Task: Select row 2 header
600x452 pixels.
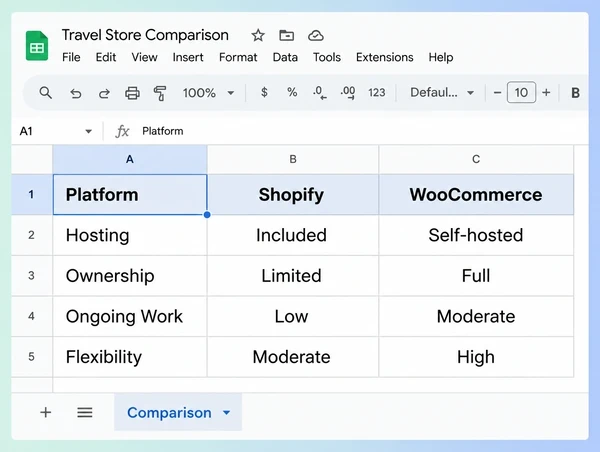Action: coord(32,235)
